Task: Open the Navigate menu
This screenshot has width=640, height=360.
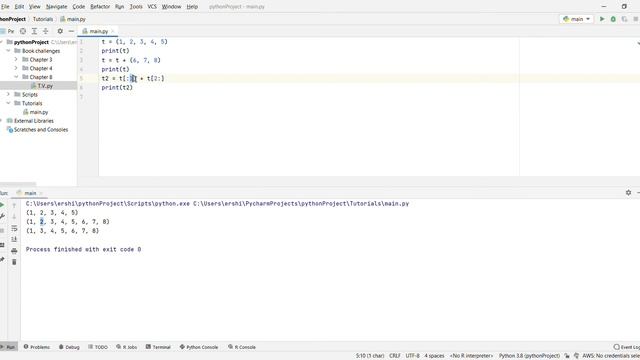Action: click(x=56, y=7)
